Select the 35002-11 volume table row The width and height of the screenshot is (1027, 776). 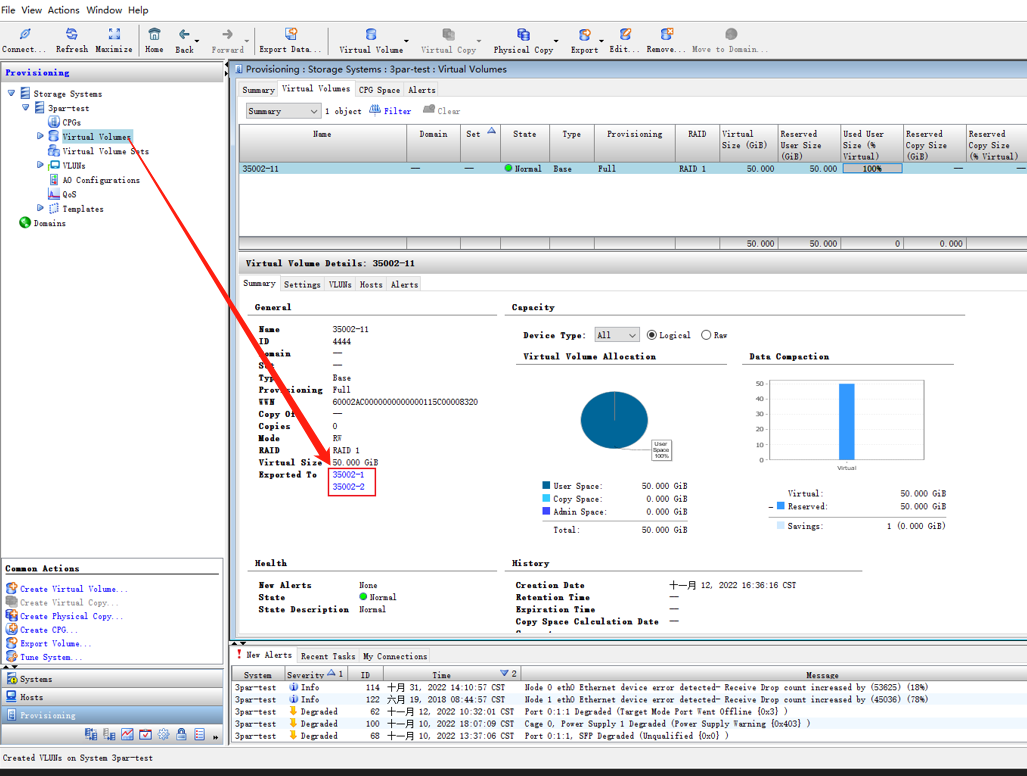(633, 168)
